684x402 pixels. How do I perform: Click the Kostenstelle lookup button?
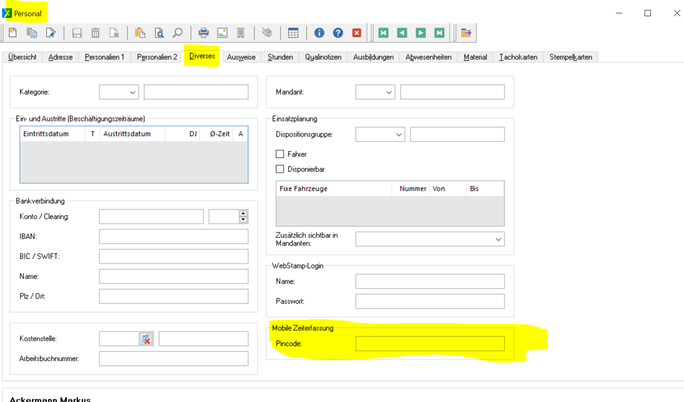click(x=145, y=339)
